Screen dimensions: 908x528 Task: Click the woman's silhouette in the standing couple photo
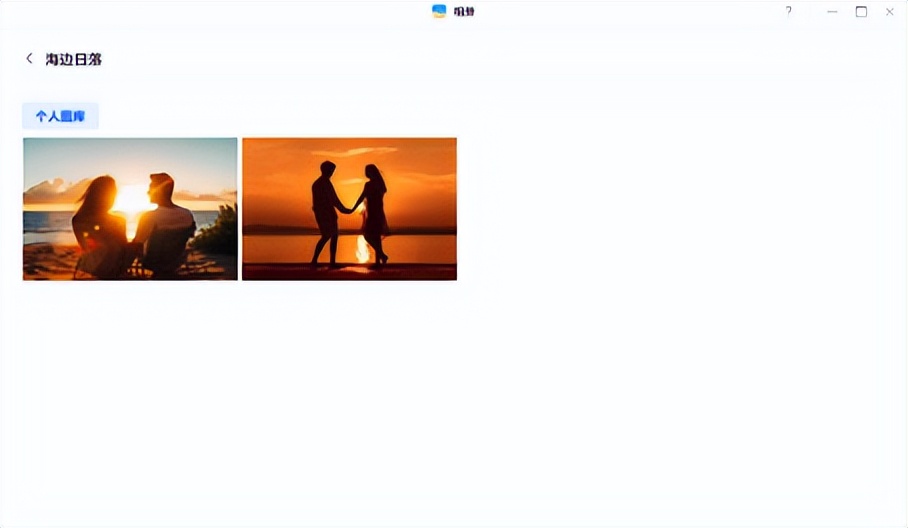375,212
